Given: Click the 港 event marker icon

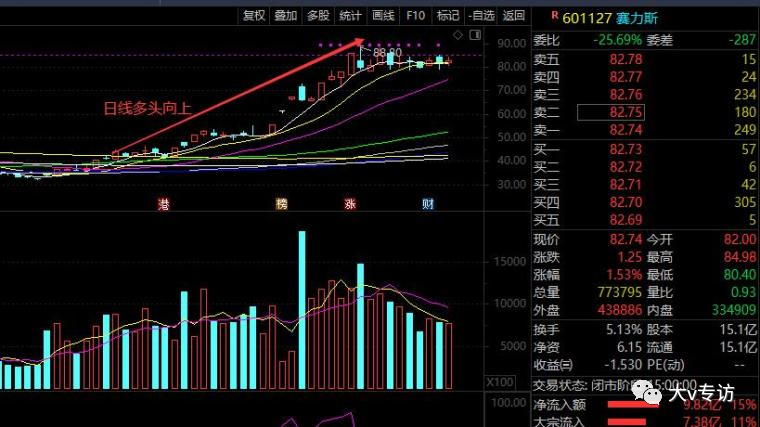Looking at the screenshot, I should coord(164,204).
